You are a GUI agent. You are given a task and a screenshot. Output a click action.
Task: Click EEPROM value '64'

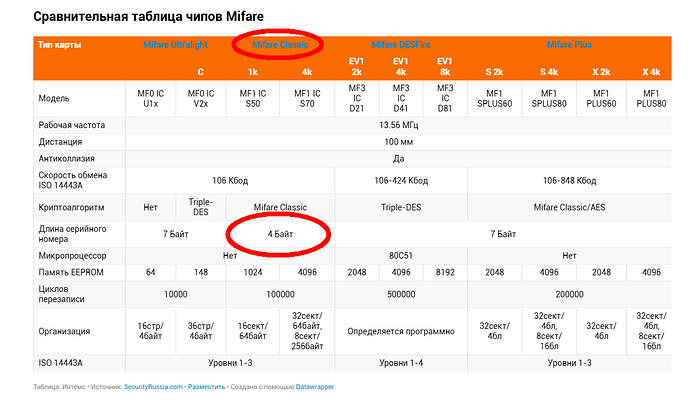[x=150, y=273]
